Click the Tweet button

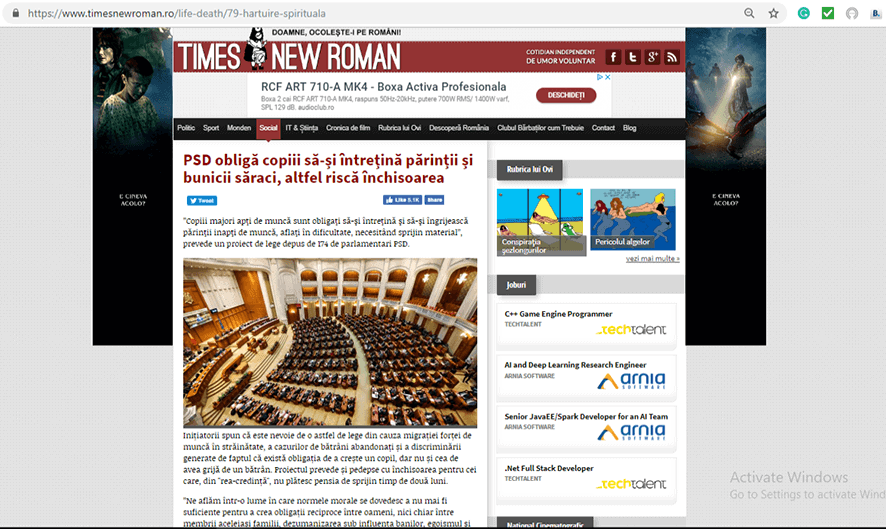click(x=202, y=200)
